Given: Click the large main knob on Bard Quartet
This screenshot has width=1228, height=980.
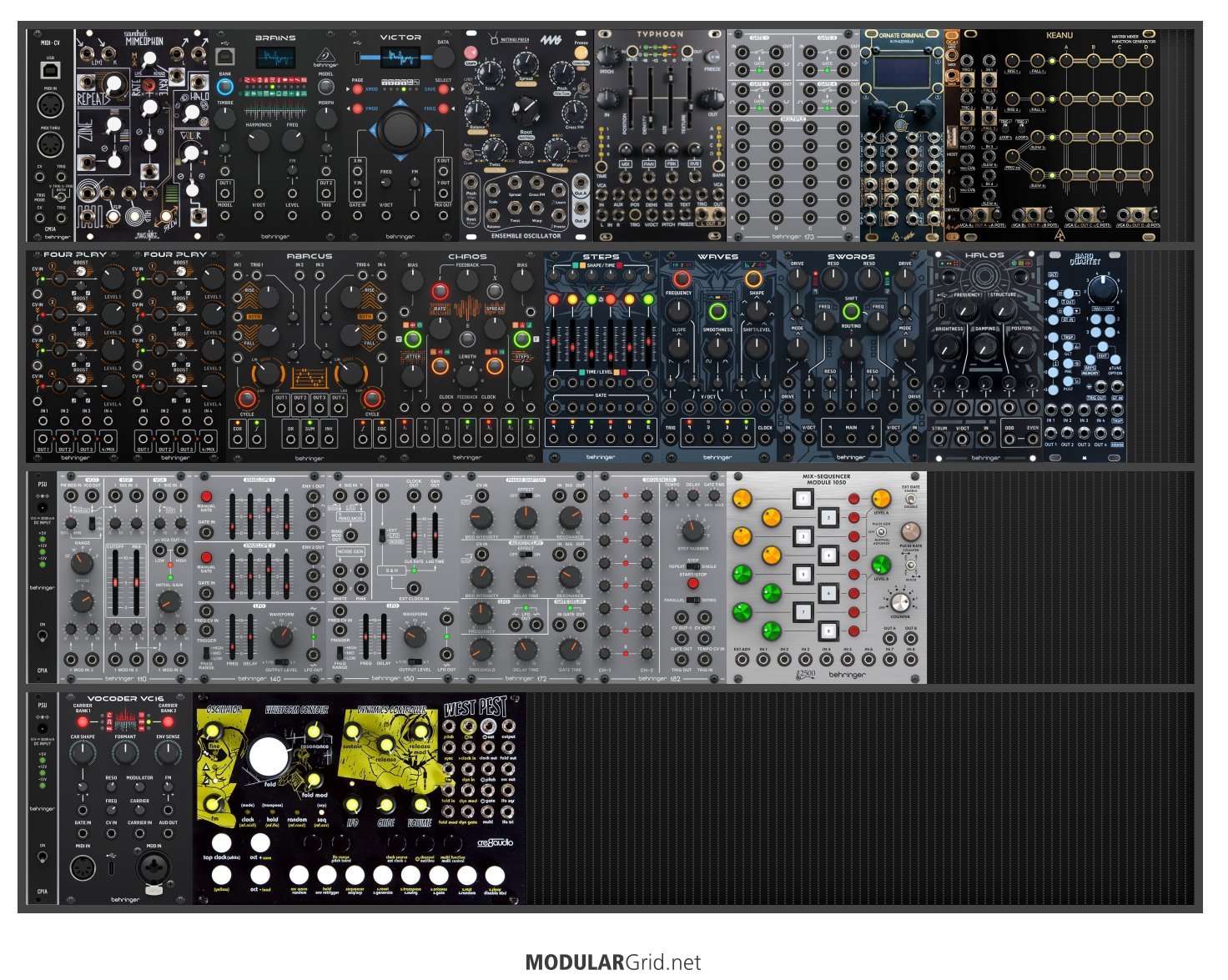Looking at the screenshot, I should point(1101,288).
